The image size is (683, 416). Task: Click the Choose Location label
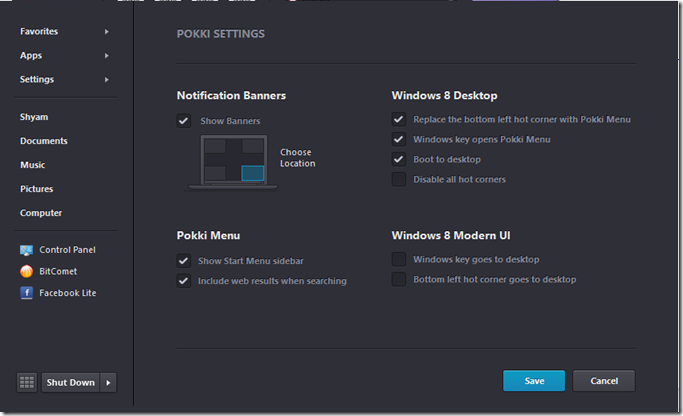(298, 158)
